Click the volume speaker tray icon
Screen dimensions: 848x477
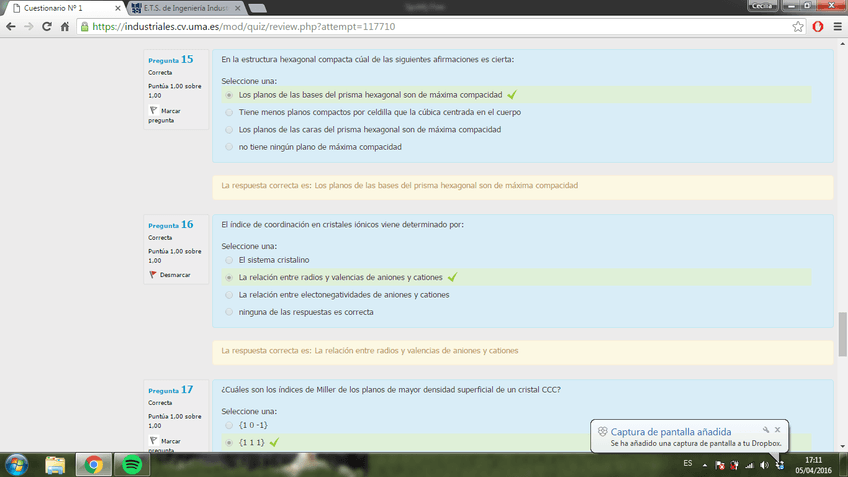[764, 465]
